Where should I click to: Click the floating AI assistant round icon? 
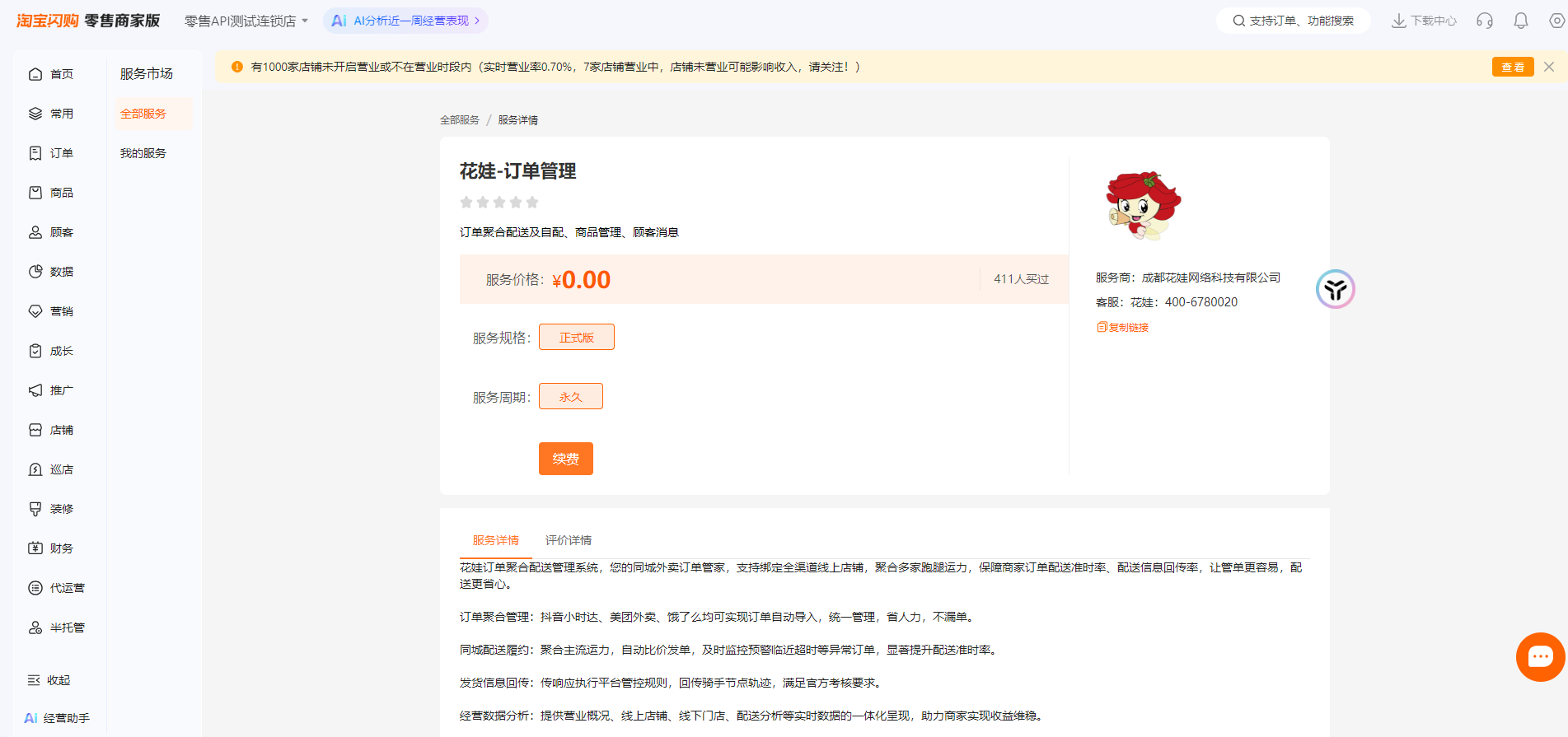point(1335,289)
